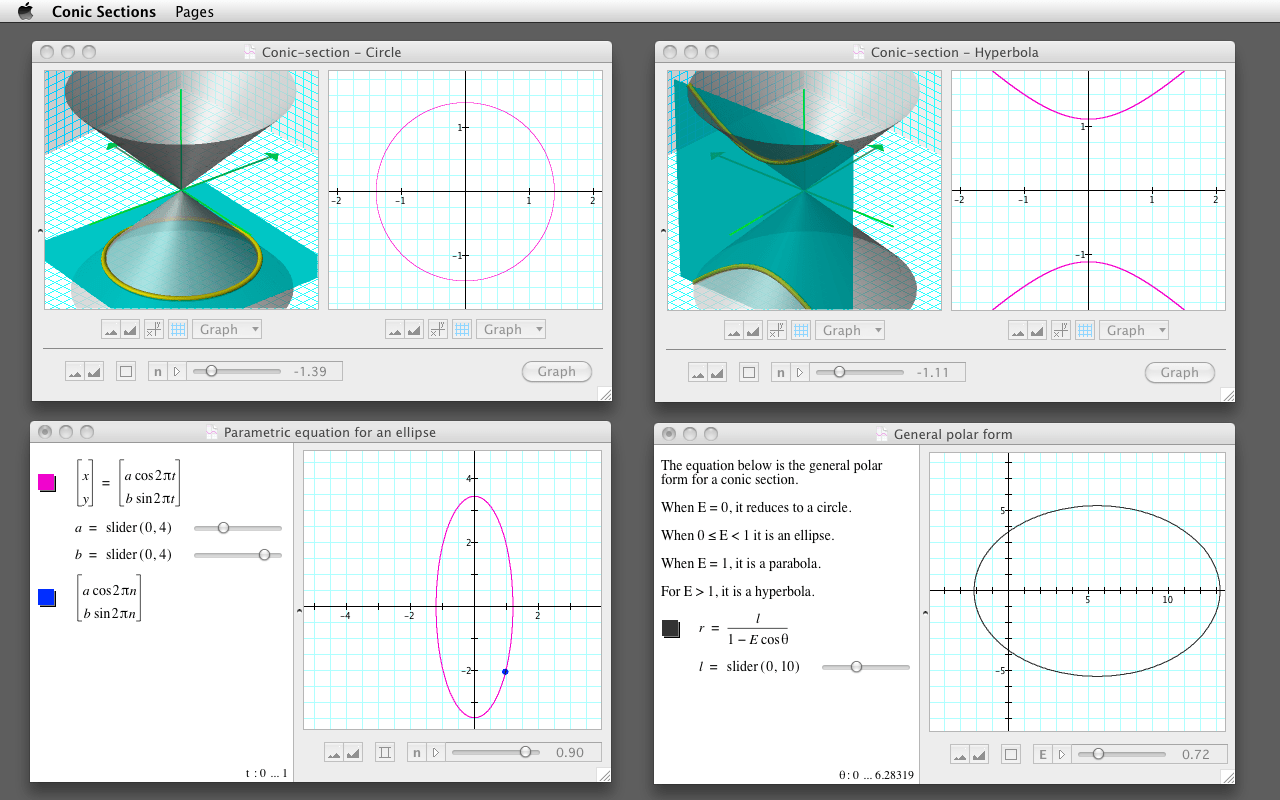Click the column-shaped icon in Parametric ellipse window
The height and width of the screenshot is (800, 1280).
[385, 752]
